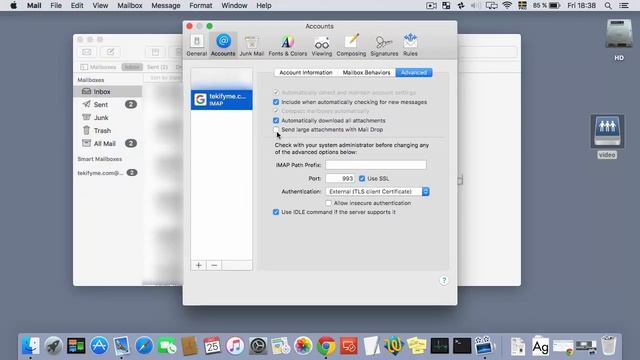Open Wi-Fi status menu
This screenshot has width=640, height=360.
(507, 5)
